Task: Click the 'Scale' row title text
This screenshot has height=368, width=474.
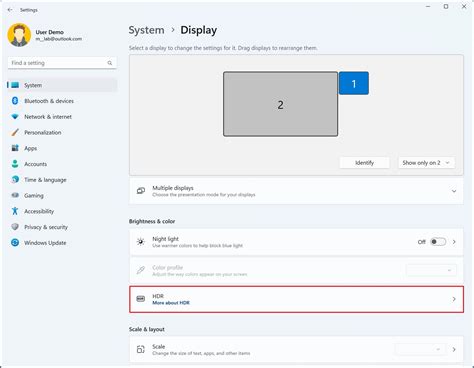Action: (159, 346)
